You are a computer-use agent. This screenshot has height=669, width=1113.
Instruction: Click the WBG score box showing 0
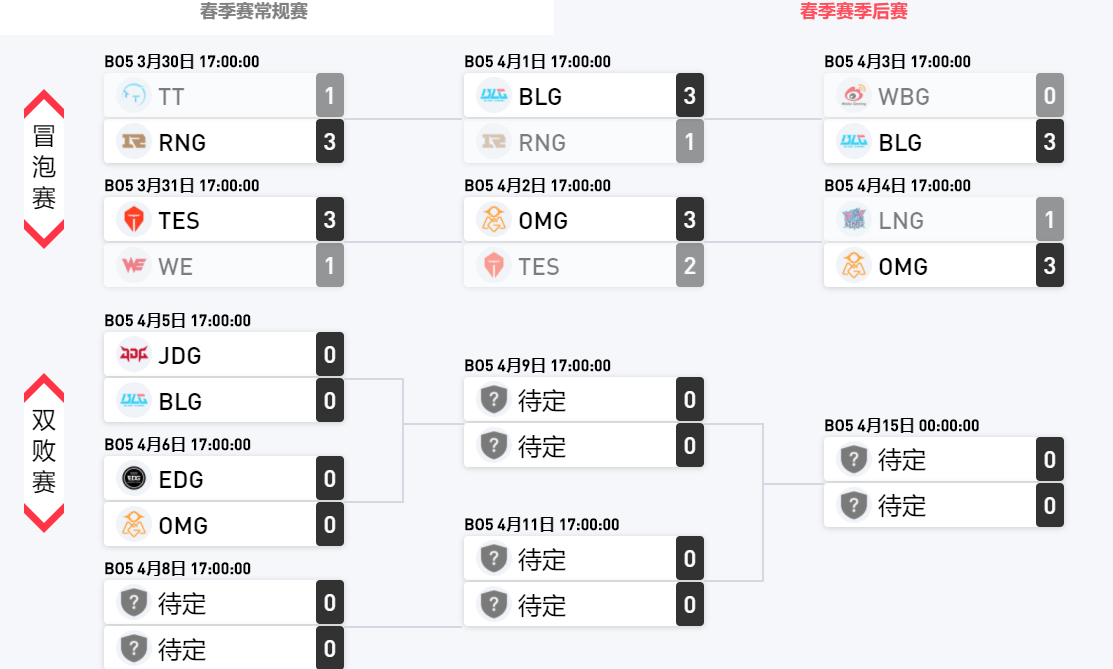click(1049, 97)
